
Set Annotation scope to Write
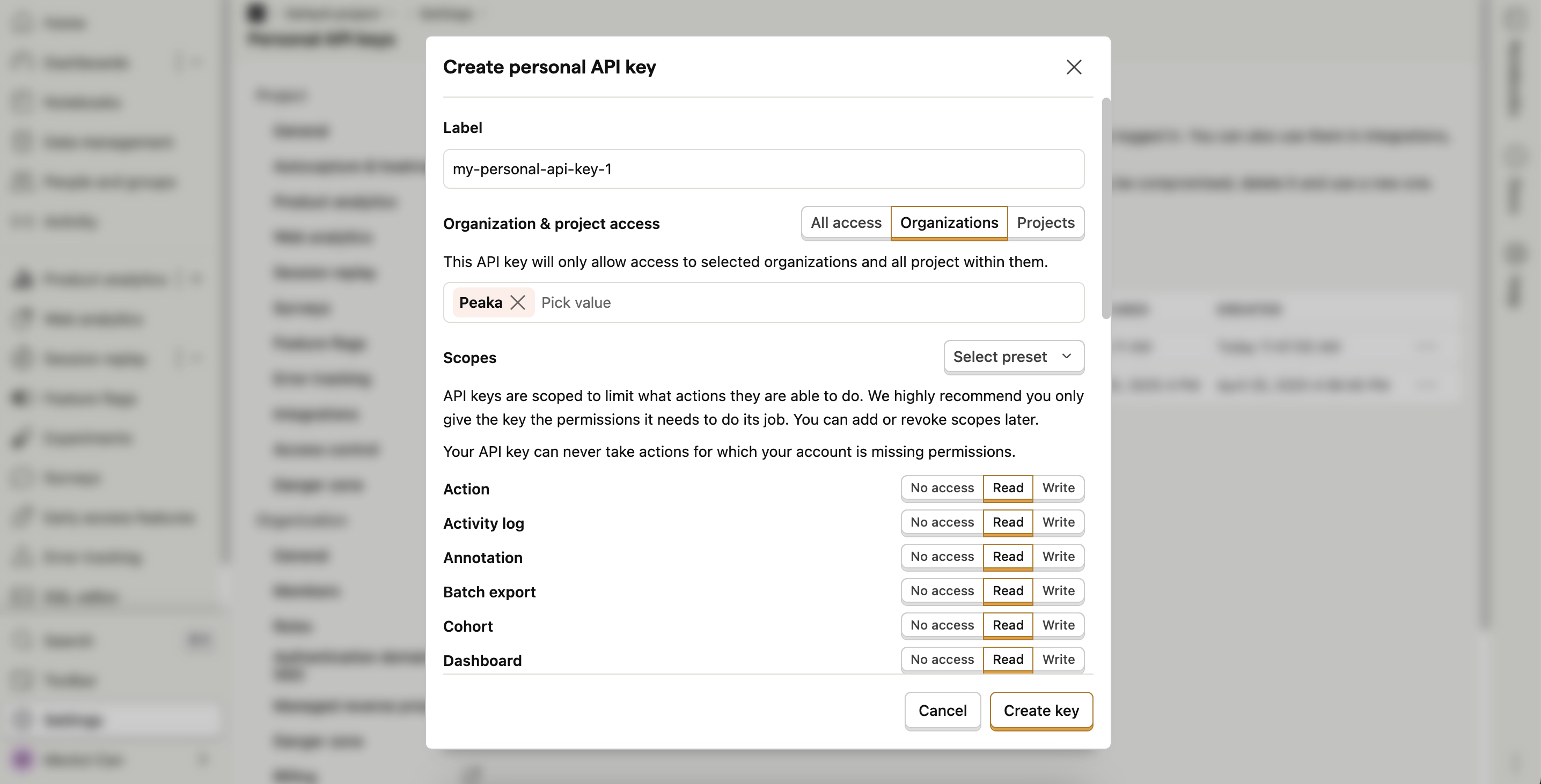[x=1058, y=557]
